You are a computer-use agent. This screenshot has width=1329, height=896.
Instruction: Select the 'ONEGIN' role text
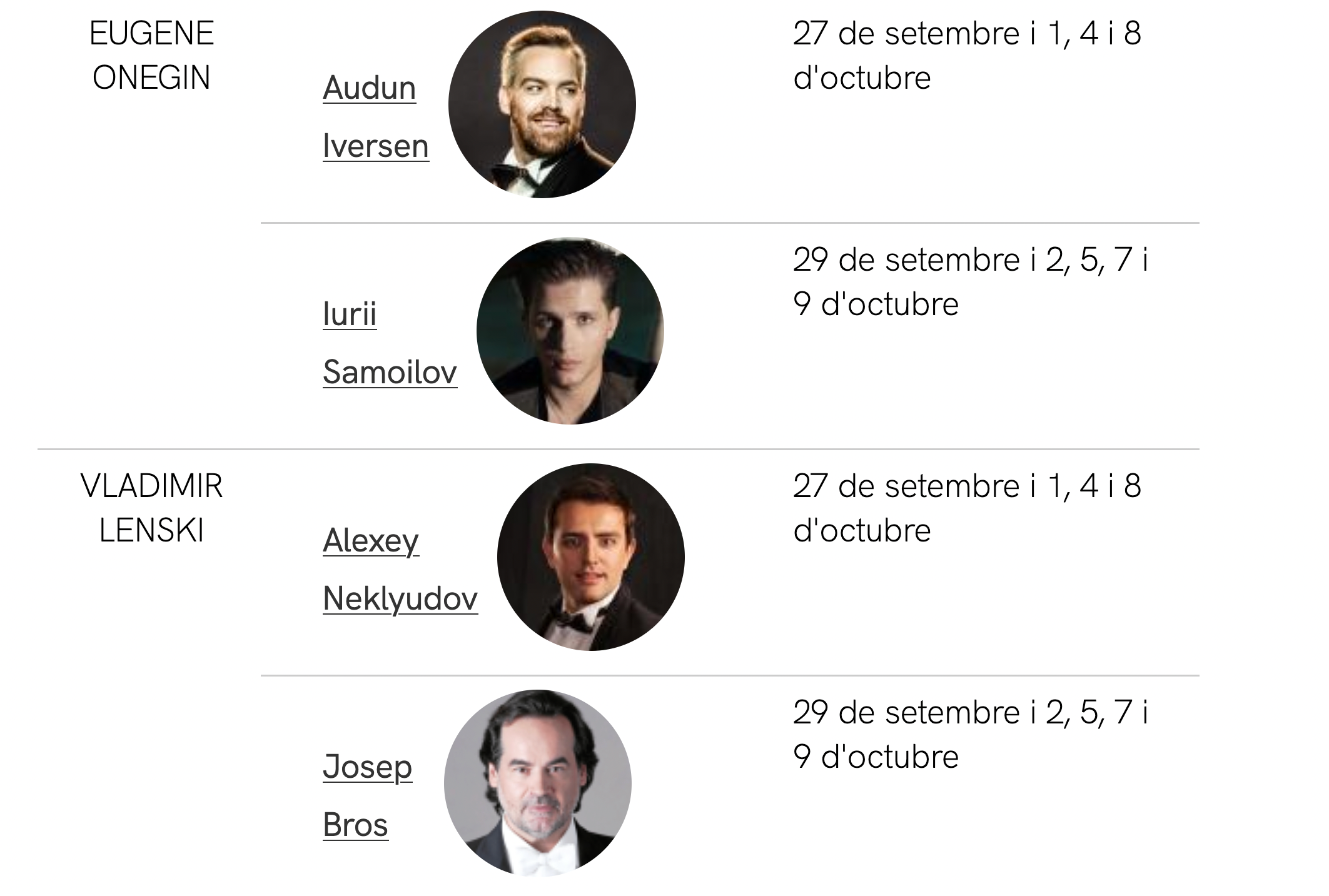click(x=151, y=78)
